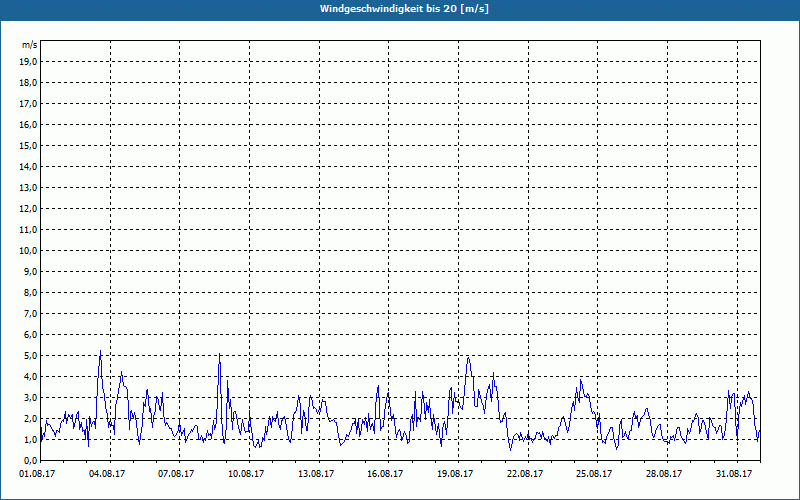Screen dimensions: 800x500
Task: Click the date label 10.08.17
Action: 246,474
